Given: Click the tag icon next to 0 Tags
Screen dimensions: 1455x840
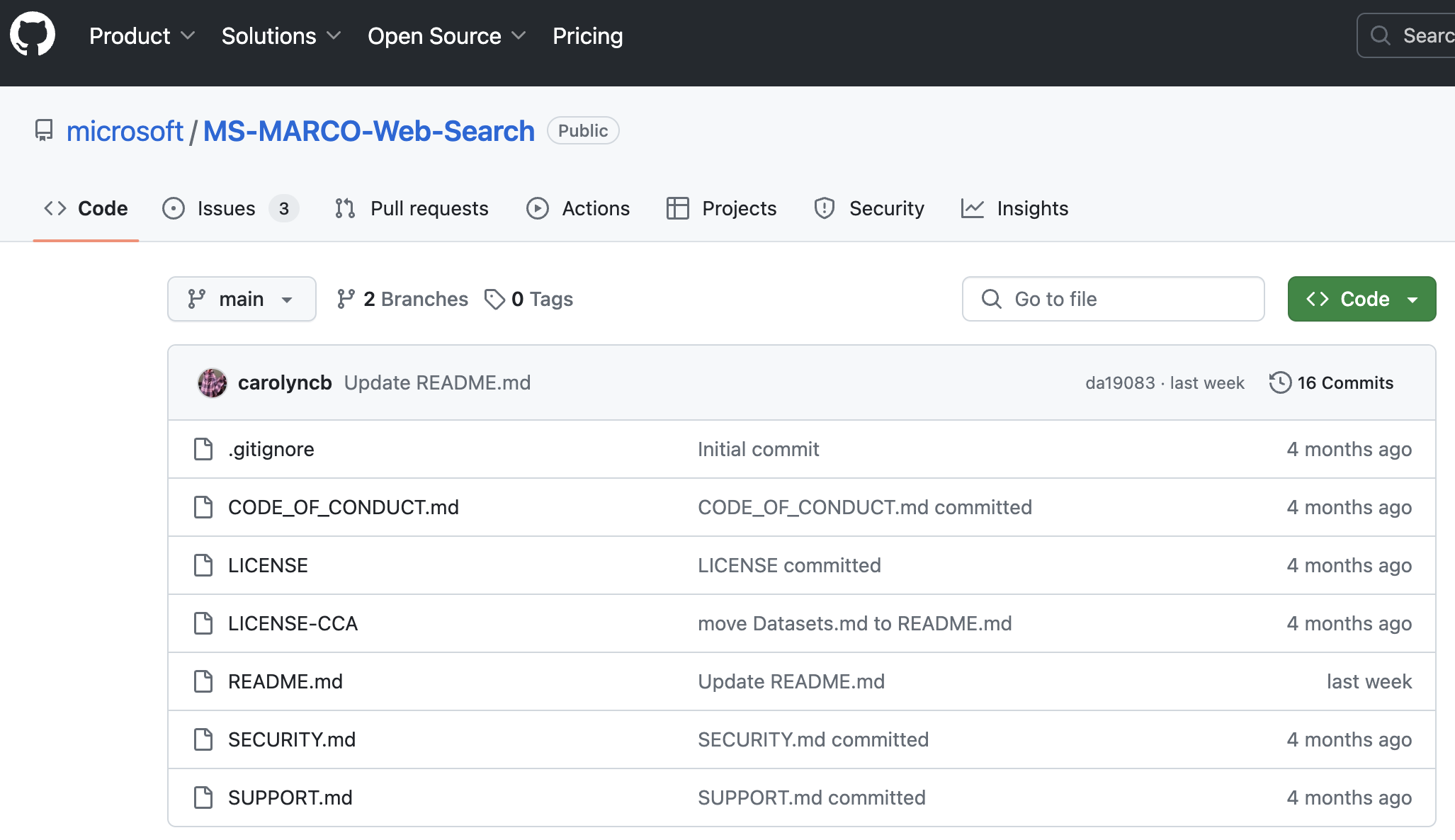Looking at the screenshot, I should (495, 298).
